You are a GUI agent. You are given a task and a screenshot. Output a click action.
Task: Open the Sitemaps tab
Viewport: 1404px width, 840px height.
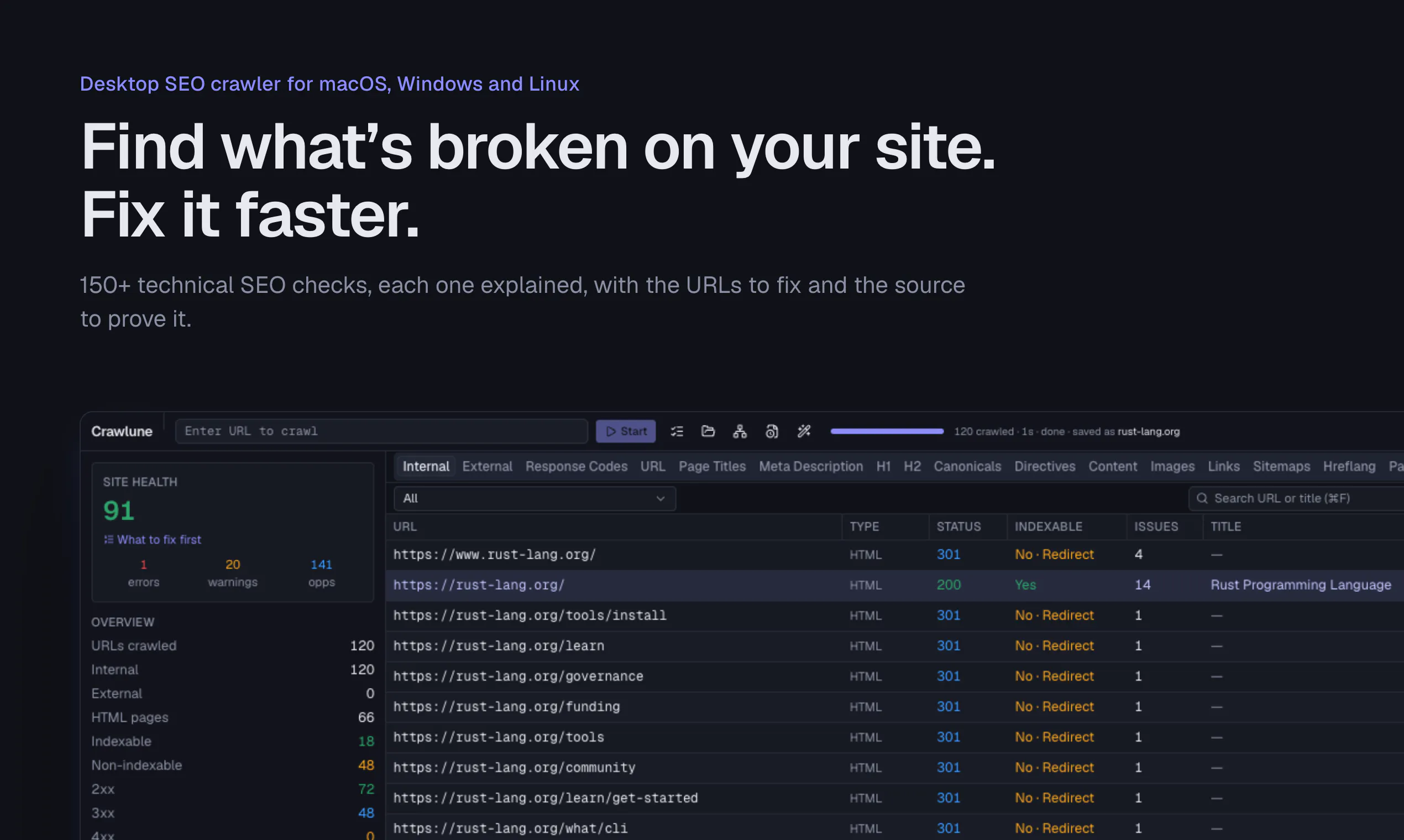click(x=1281, y=466)
